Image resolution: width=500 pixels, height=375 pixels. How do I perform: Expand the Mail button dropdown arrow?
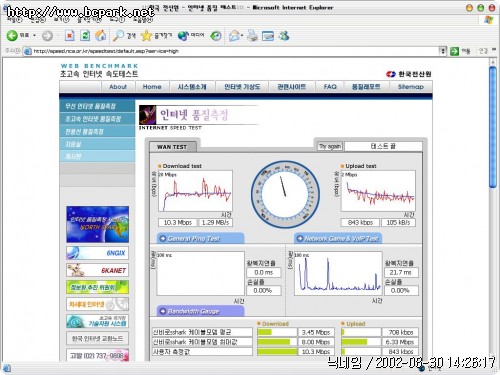pos(242,36)
